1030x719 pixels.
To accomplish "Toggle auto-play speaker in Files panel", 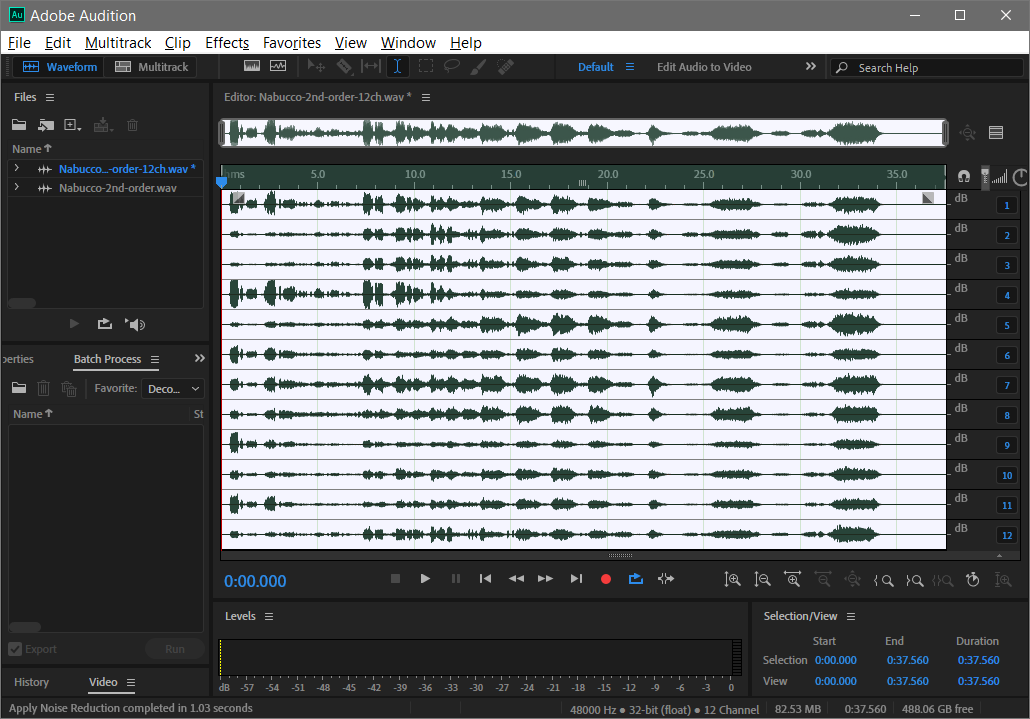I will (x=135, y=324).
